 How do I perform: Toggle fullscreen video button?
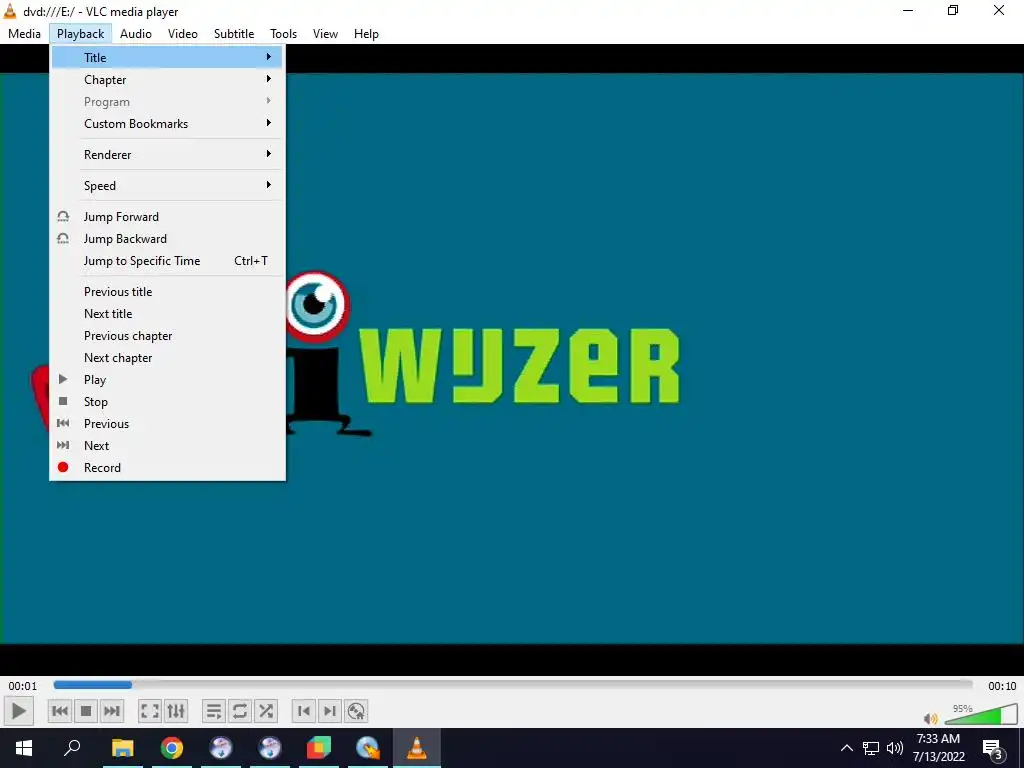(150, 711)
